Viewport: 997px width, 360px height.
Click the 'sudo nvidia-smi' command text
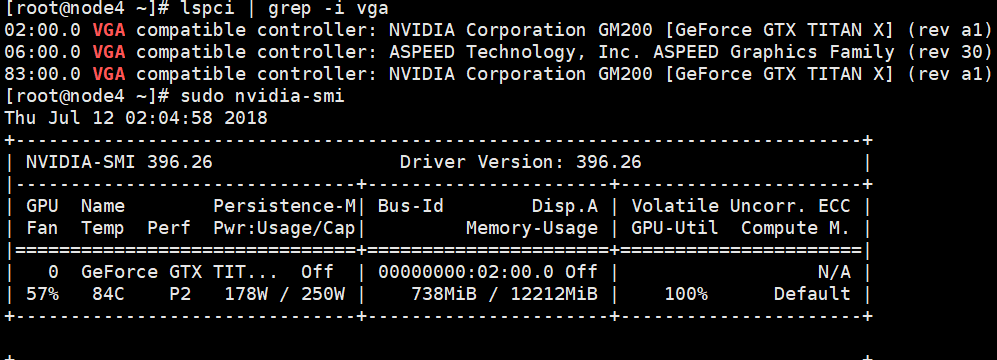(x=262, y=97)
